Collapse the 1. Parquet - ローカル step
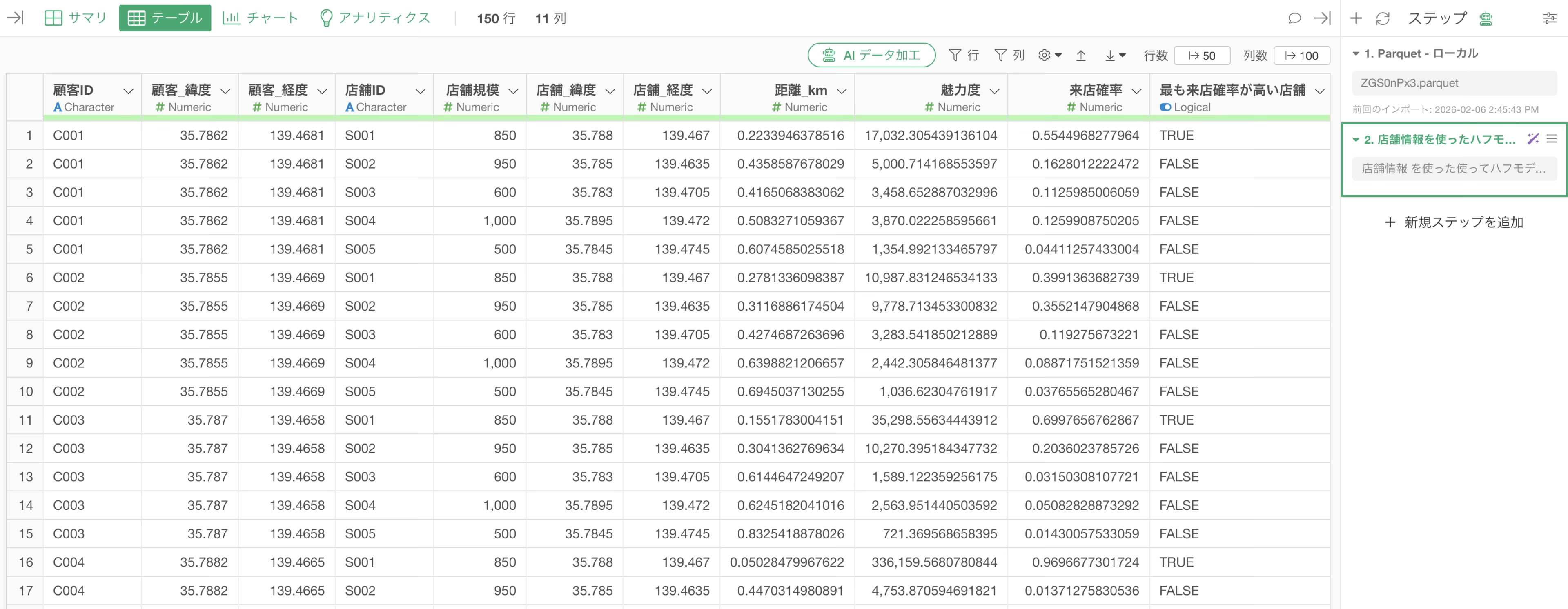 [x=1356, y=53]
